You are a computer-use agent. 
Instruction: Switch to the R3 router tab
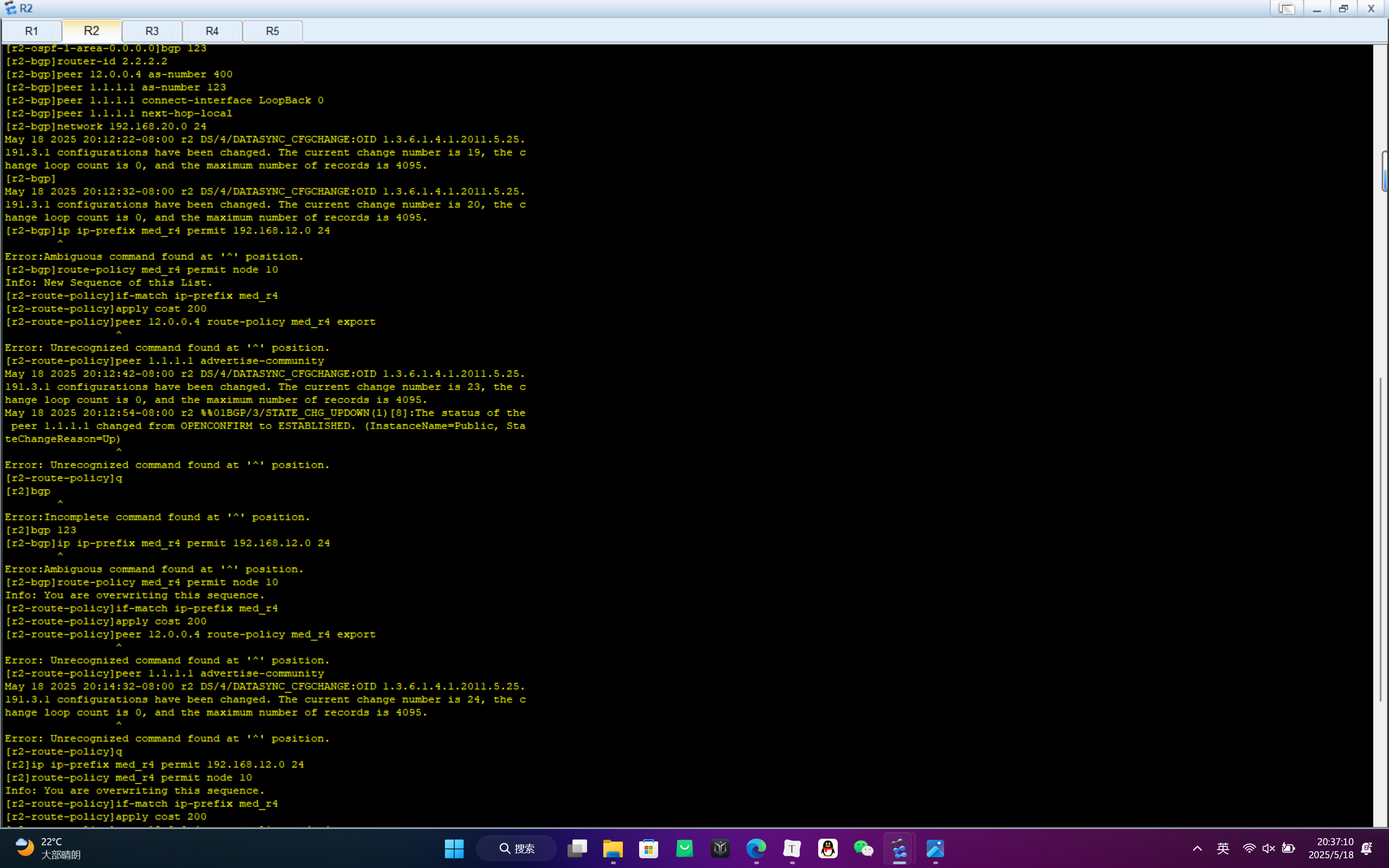(152, 31)
